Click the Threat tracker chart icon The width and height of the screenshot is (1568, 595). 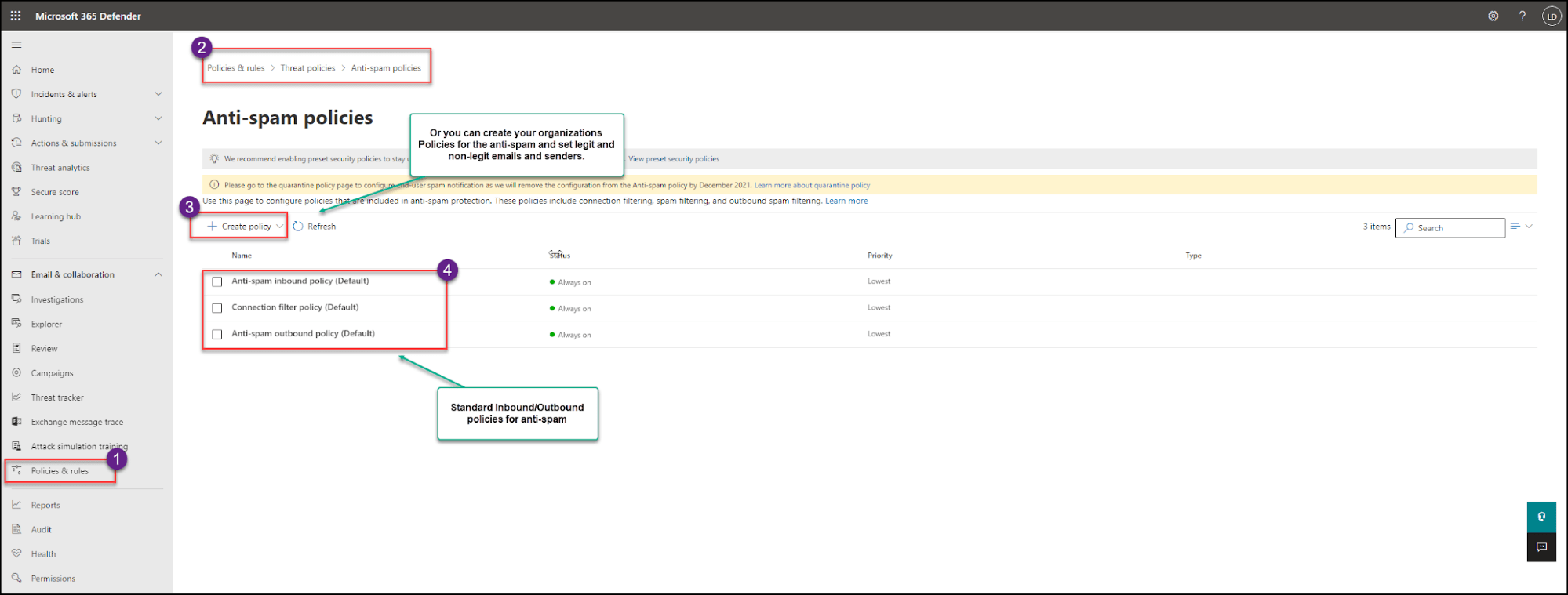pyautogui.click(x=16, y=397)
